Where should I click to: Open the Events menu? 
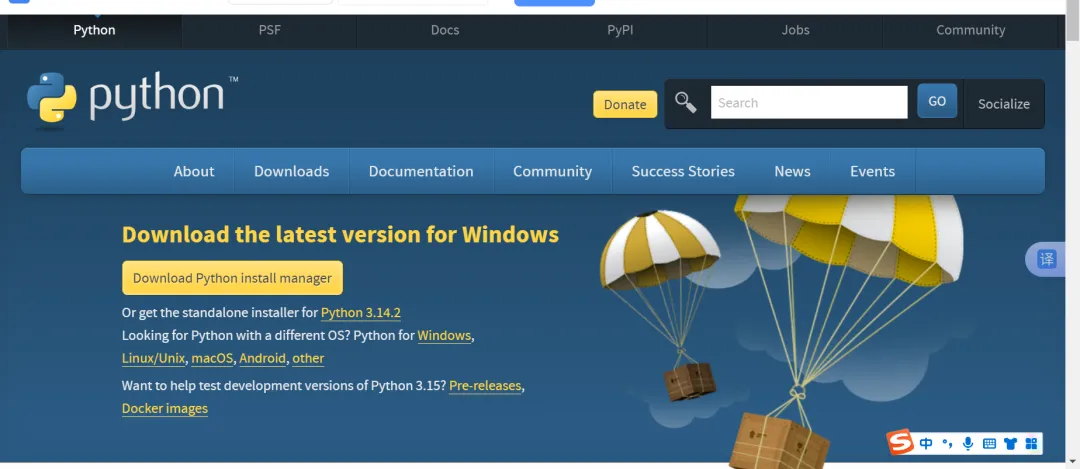[x=872, y=171]
